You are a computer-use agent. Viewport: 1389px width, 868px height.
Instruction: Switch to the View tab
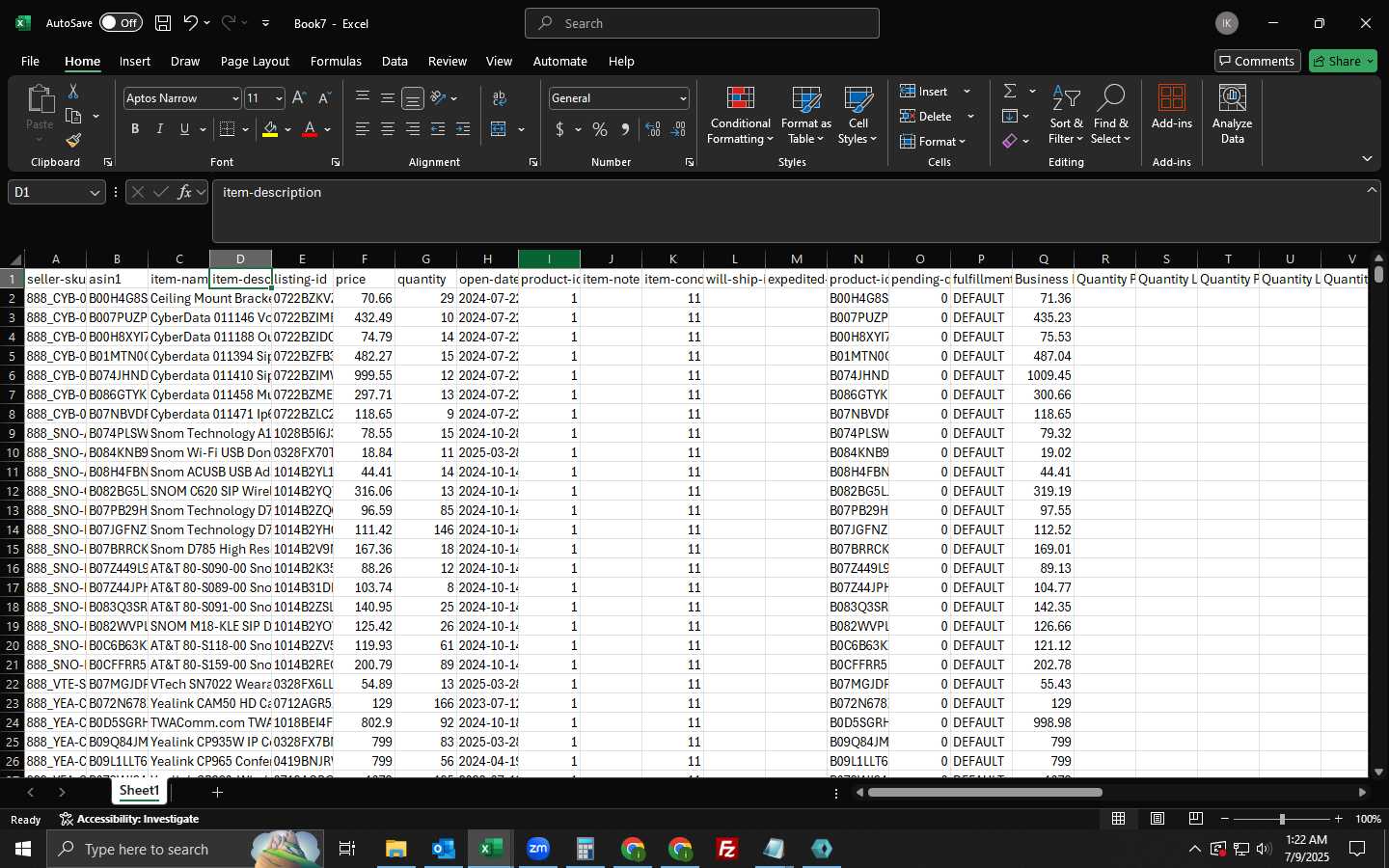(x=499, y=61)
